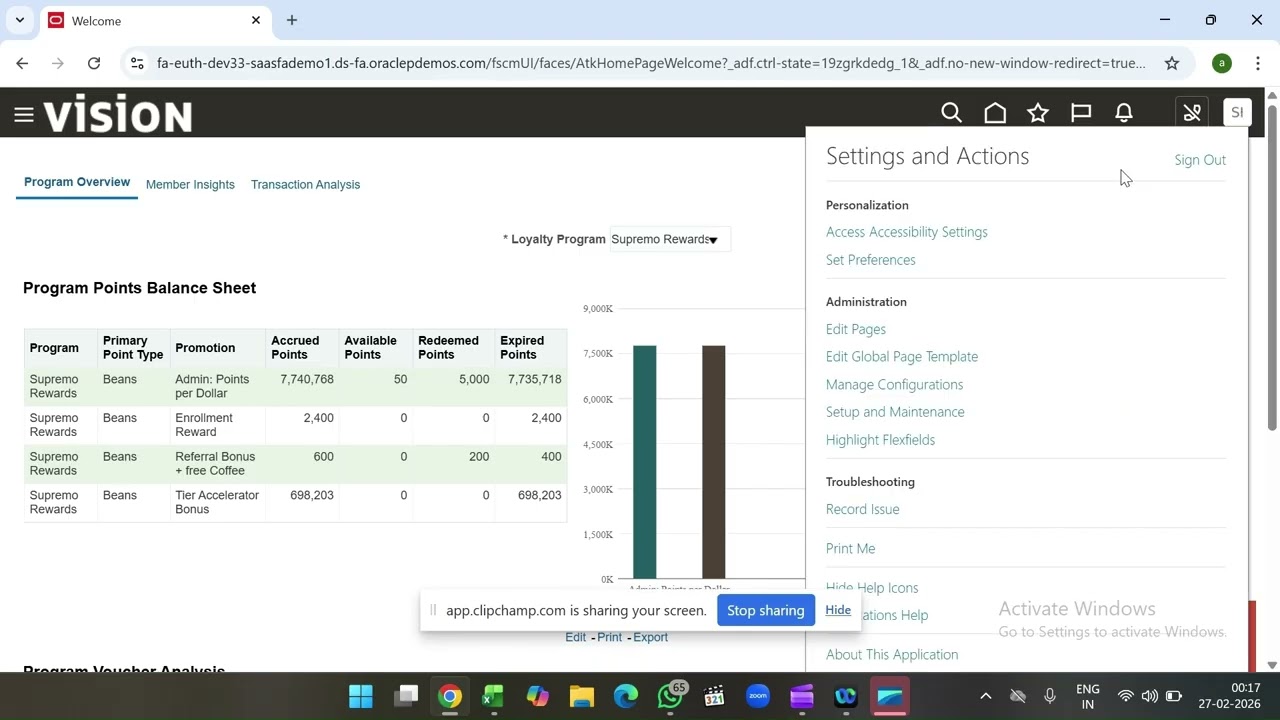
Task: Switch to Transaction Analysis tab
Action: (305, 184)
